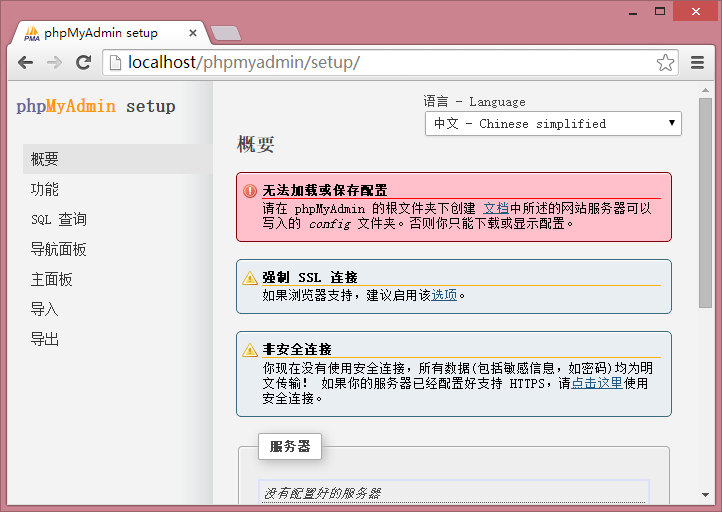Click warning icon beside 非安全连接
Viewport: 722px width, 512px height.
click(x=250, y=350)
